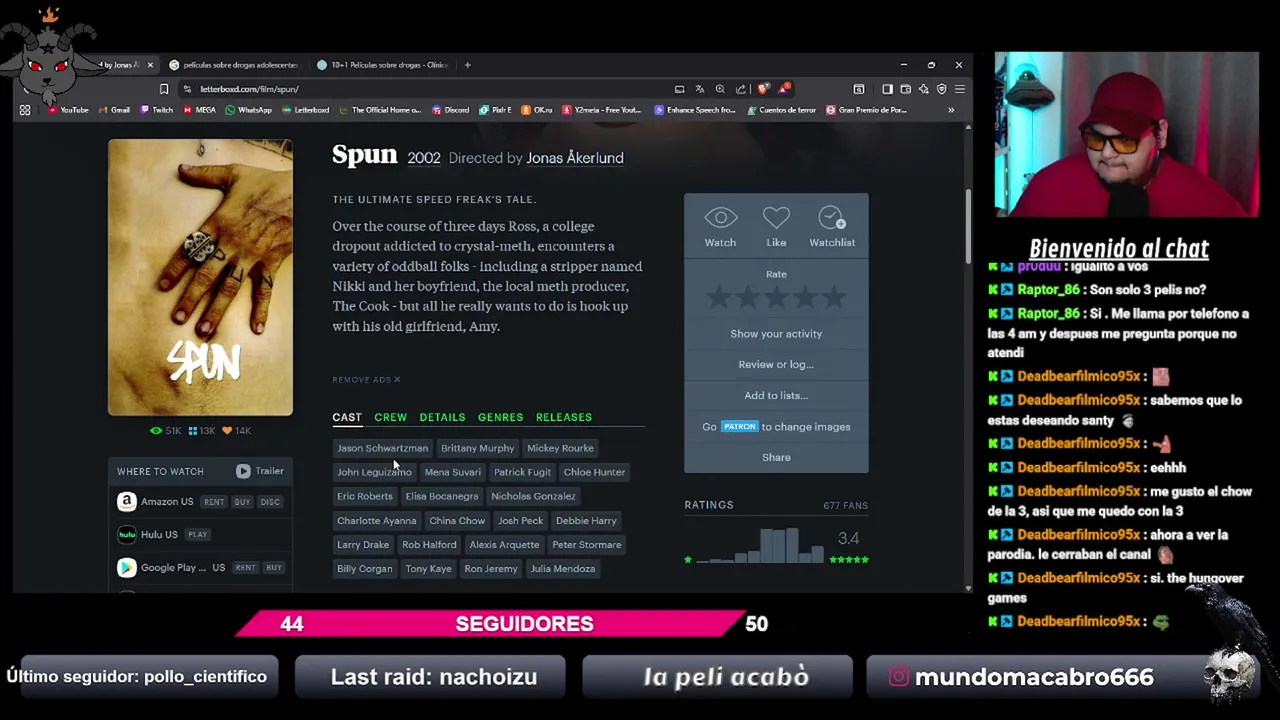Click the ratings histogram bars
The height and width of the screenshot is (720, 1280).
(x=760, y=546)
